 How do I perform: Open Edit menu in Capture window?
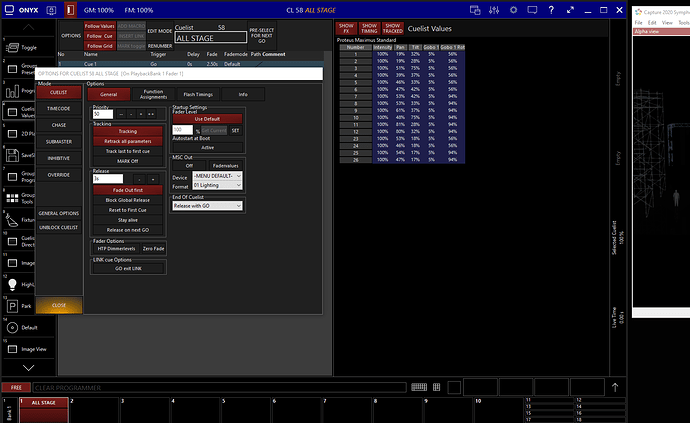[x=652, y=22]
